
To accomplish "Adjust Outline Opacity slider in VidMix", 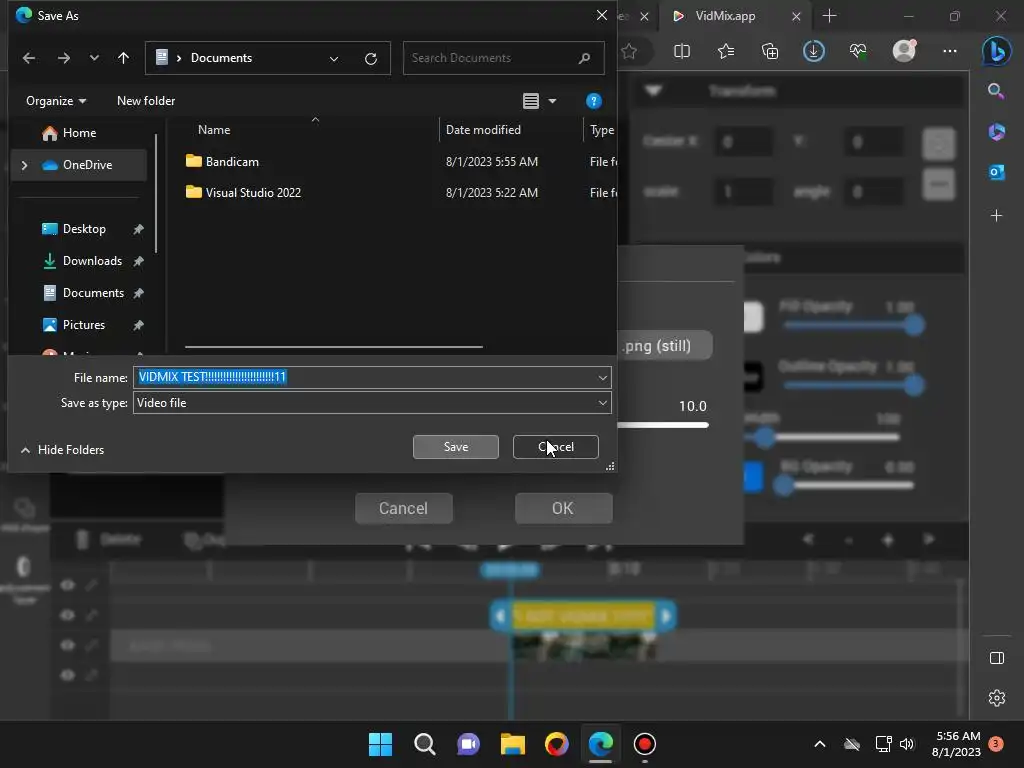I will pyautogui.click(x=914, y=385).
